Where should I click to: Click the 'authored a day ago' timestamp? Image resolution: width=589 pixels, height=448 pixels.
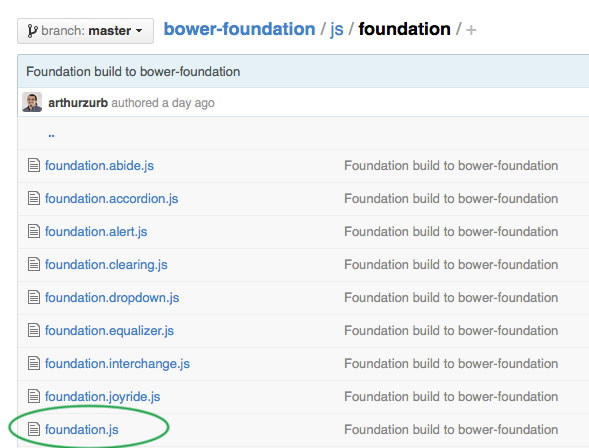(x=163, y=103)
